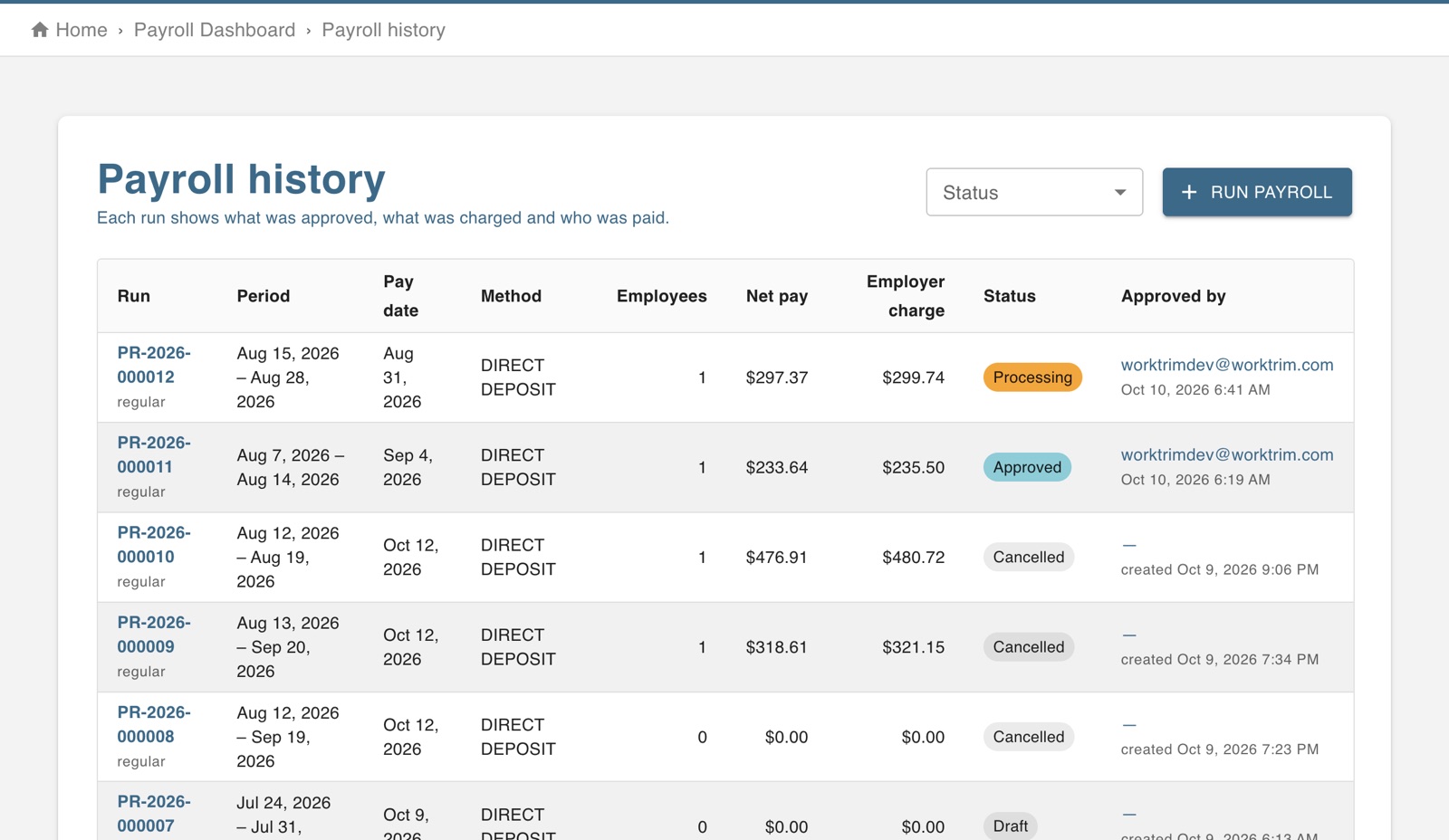The image size is (1449, 840).
Task: Click the Period column header
Action: [264, 296]
